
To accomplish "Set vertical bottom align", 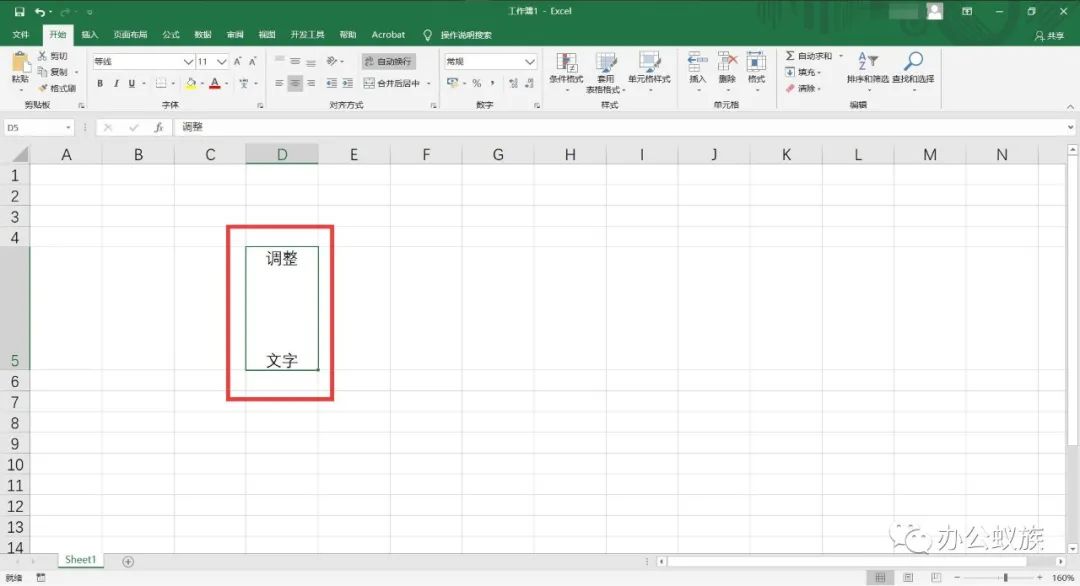I will [x=311, y=61].
